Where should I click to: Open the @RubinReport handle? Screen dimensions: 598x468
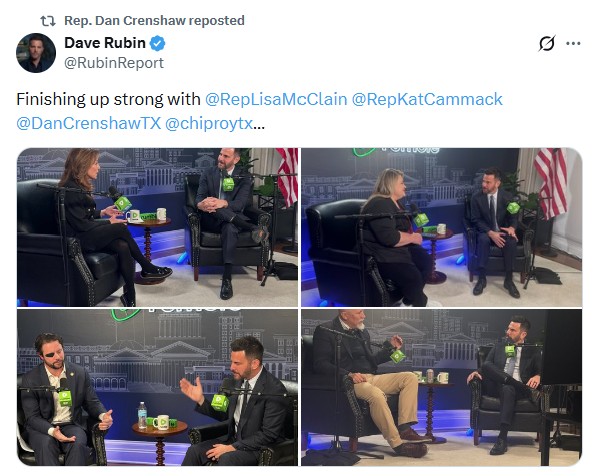114,63
